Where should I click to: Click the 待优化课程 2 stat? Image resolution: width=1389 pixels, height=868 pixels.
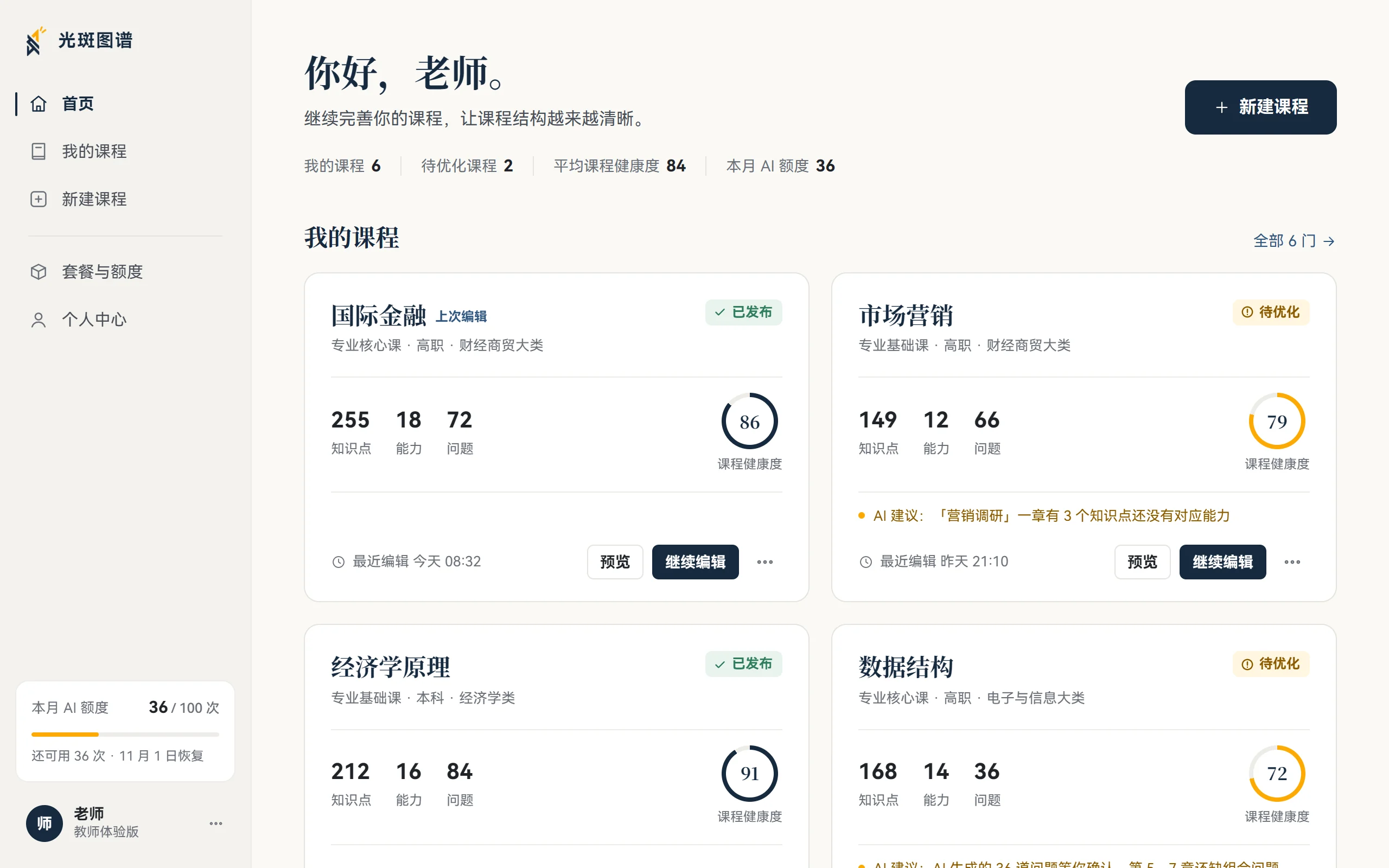click(467, 166)
